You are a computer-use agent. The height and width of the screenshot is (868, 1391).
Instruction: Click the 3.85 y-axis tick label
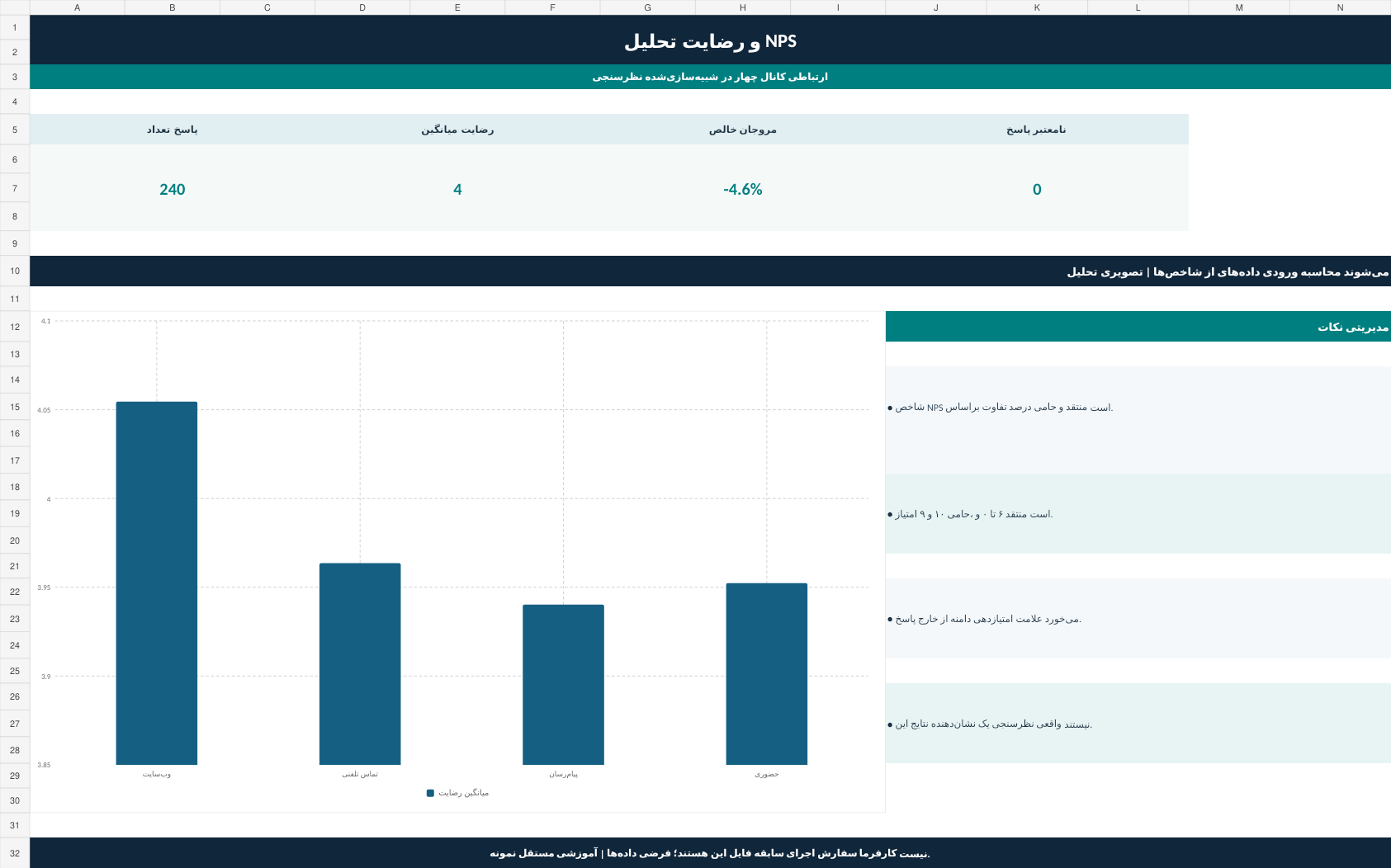(44, 765)
